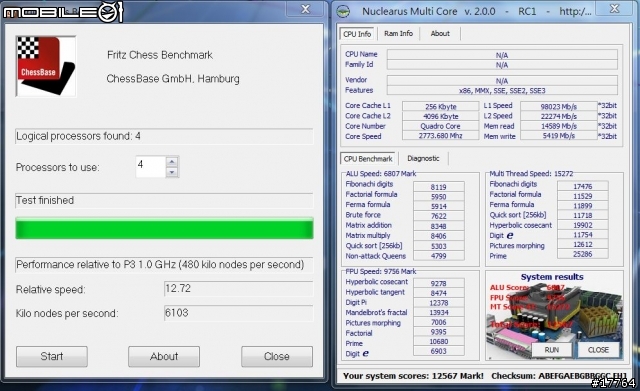640x391 pixels.
Task: Click Multi Thread Hyperbolic cosecant value 19902
Action: tap(582, 225)
